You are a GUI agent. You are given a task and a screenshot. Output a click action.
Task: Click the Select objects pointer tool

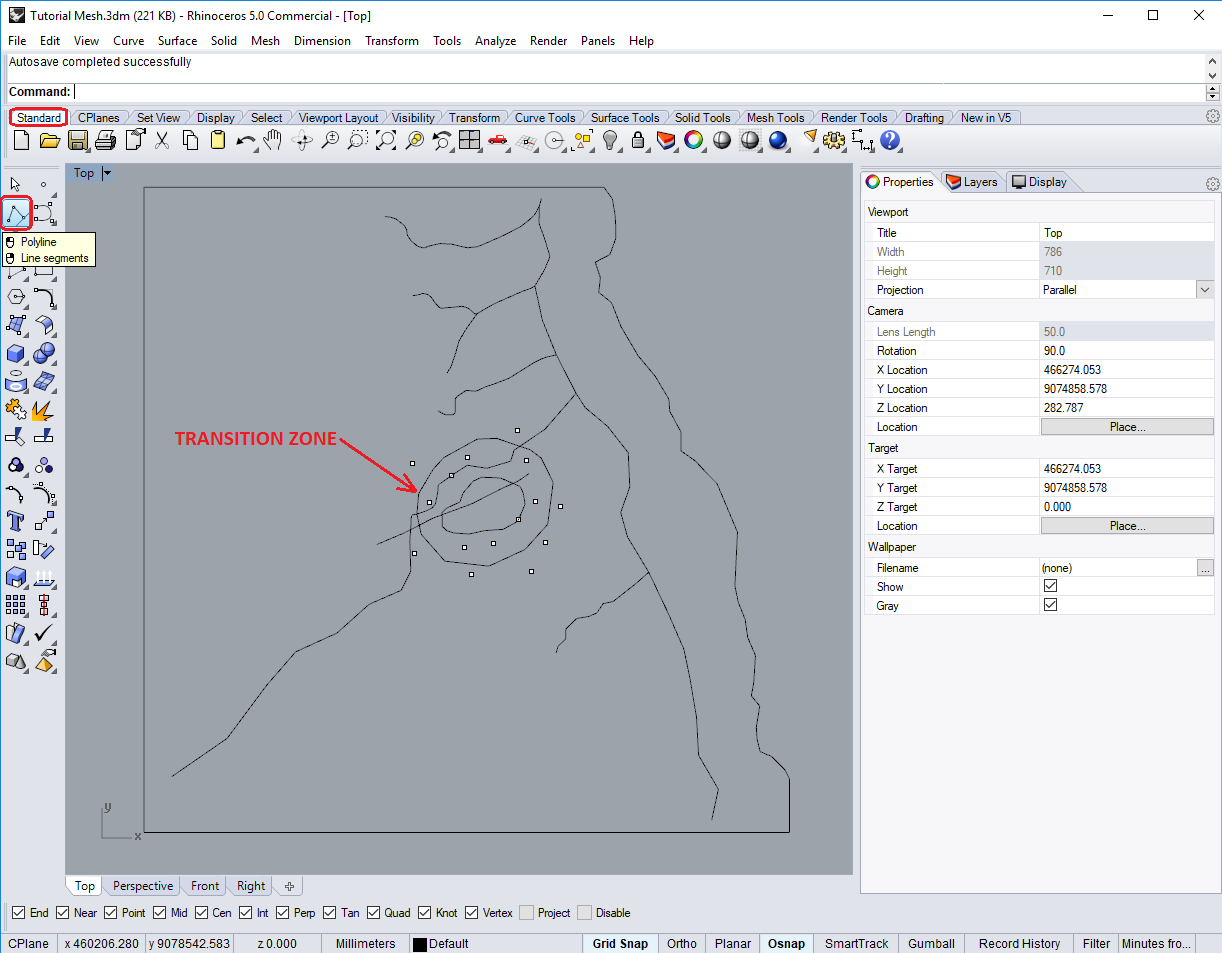(x=15, y=184)
